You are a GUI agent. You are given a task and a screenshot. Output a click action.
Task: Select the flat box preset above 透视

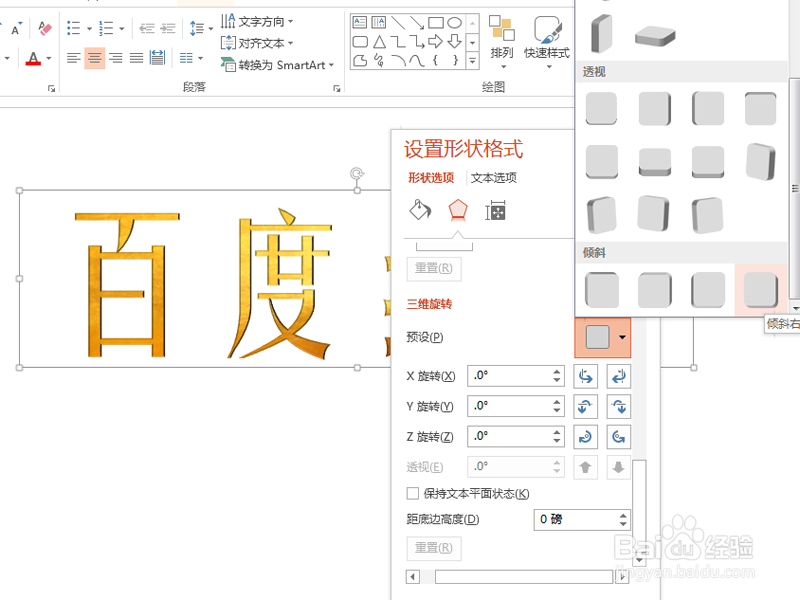tap(655, 37)
